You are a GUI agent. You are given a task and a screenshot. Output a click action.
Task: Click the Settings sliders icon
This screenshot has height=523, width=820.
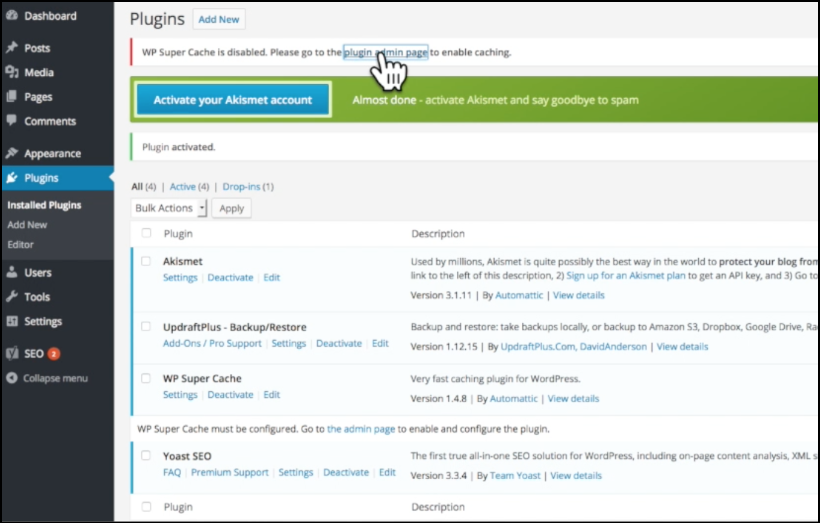tap(12, 321)
